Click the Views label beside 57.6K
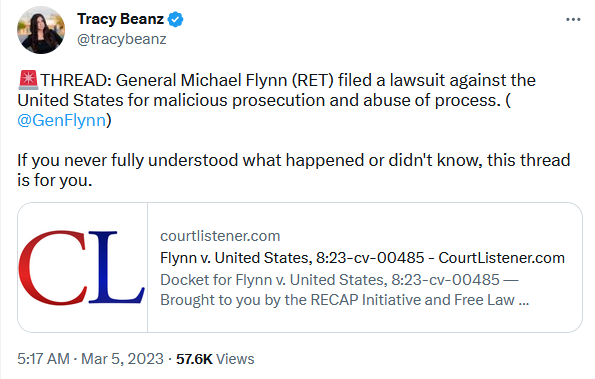This screenshot has height=379, width=595. (235, 359)
